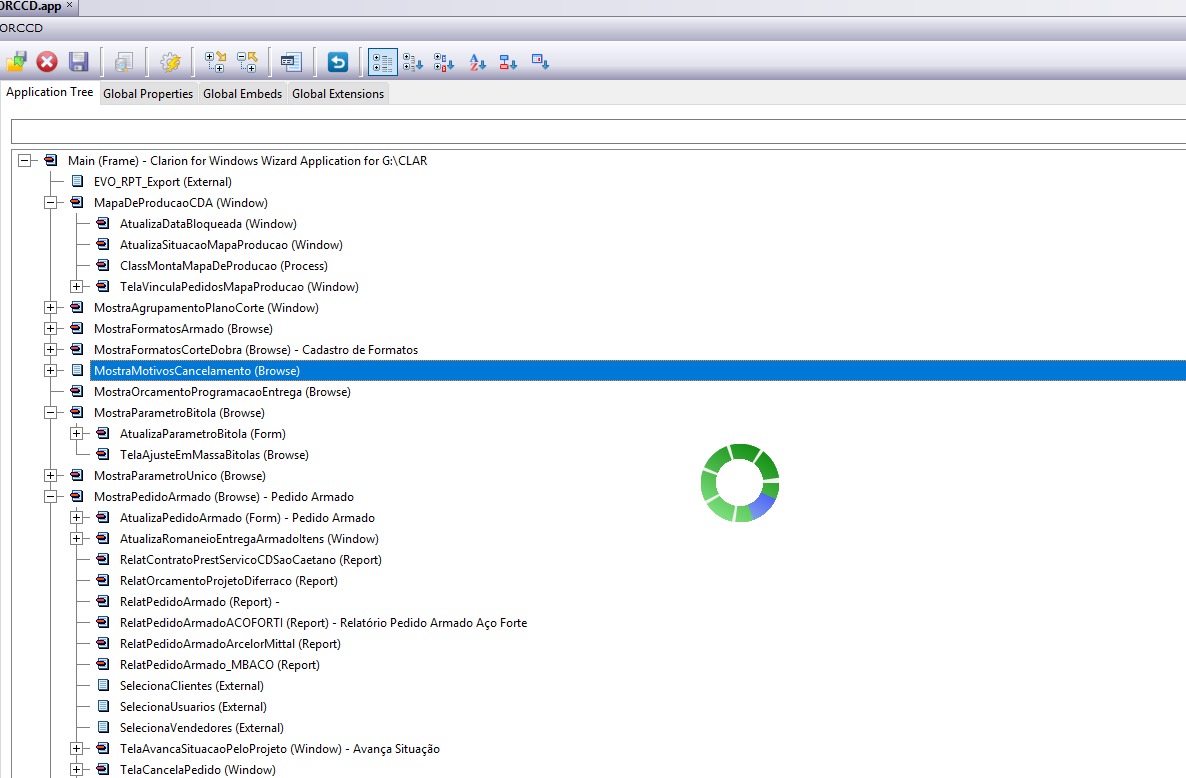Collapse the MapaDeProducaoCDA tree node
The width and height of the screenshot is (1186, 778).
[x=50, y=203]
